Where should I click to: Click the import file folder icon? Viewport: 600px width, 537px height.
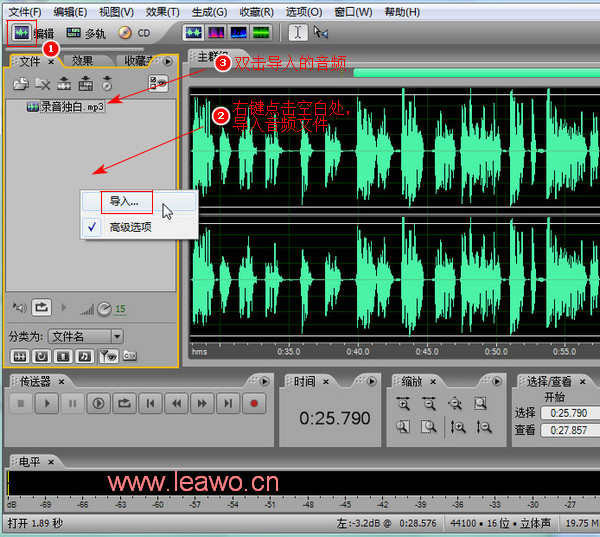[21, 83]
